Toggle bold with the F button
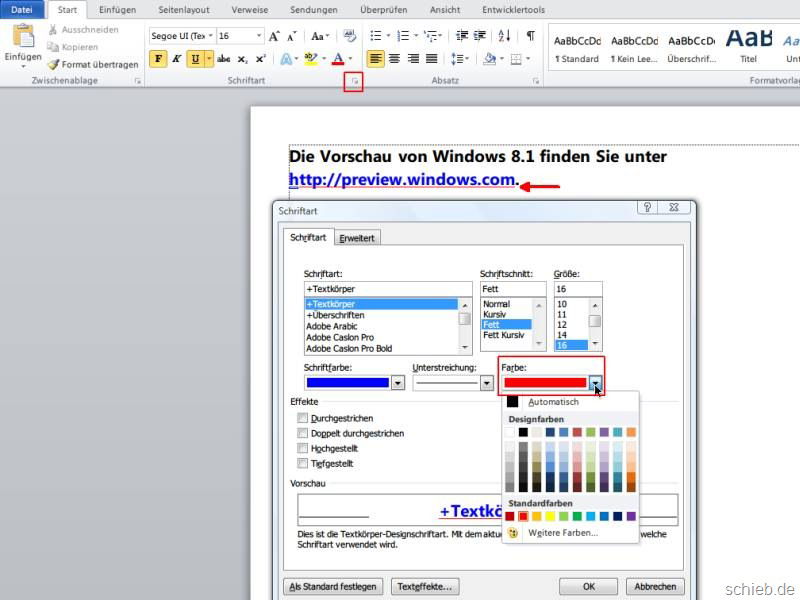 [158, 59]
